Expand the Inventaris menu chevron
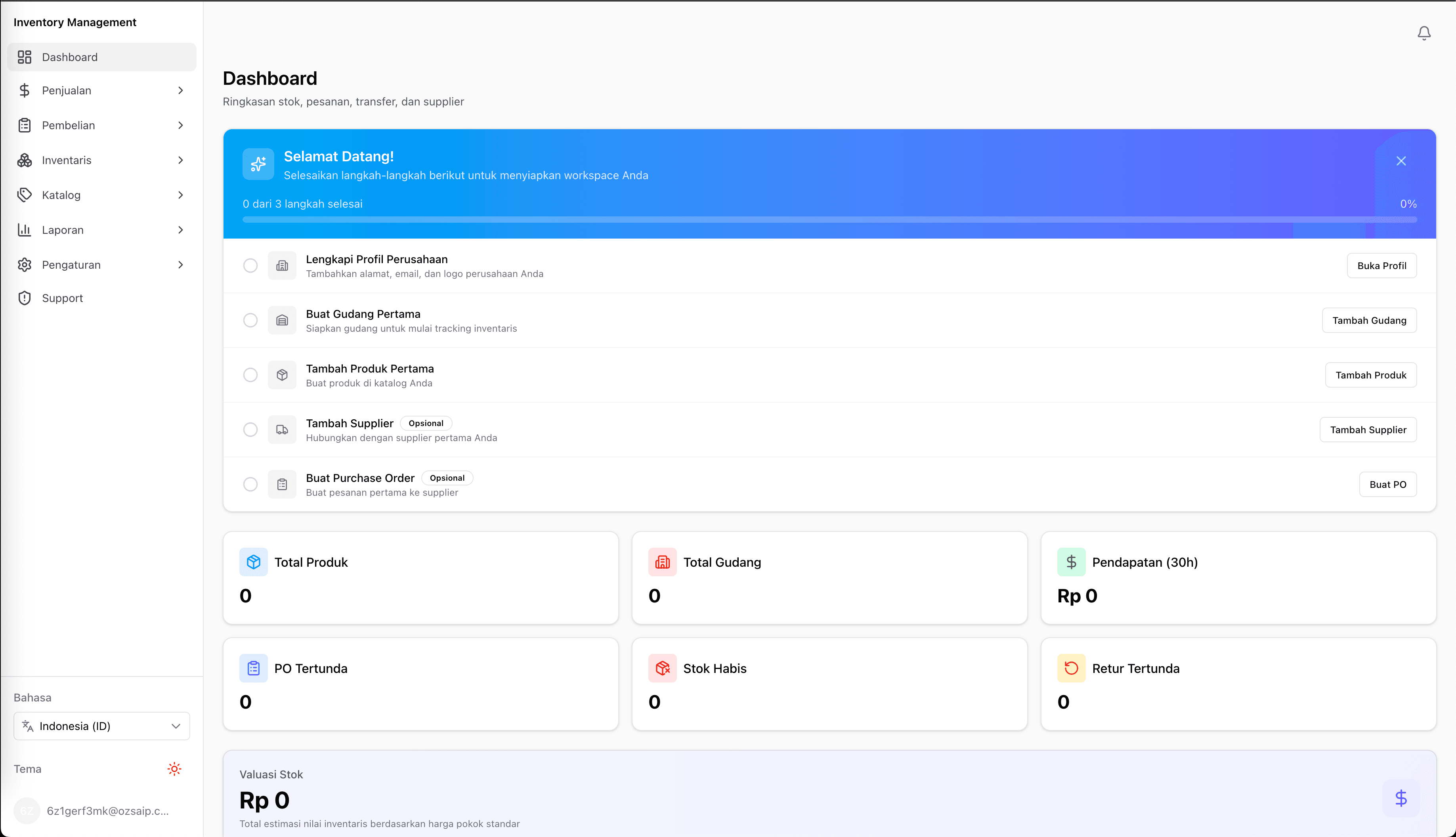 180,161
